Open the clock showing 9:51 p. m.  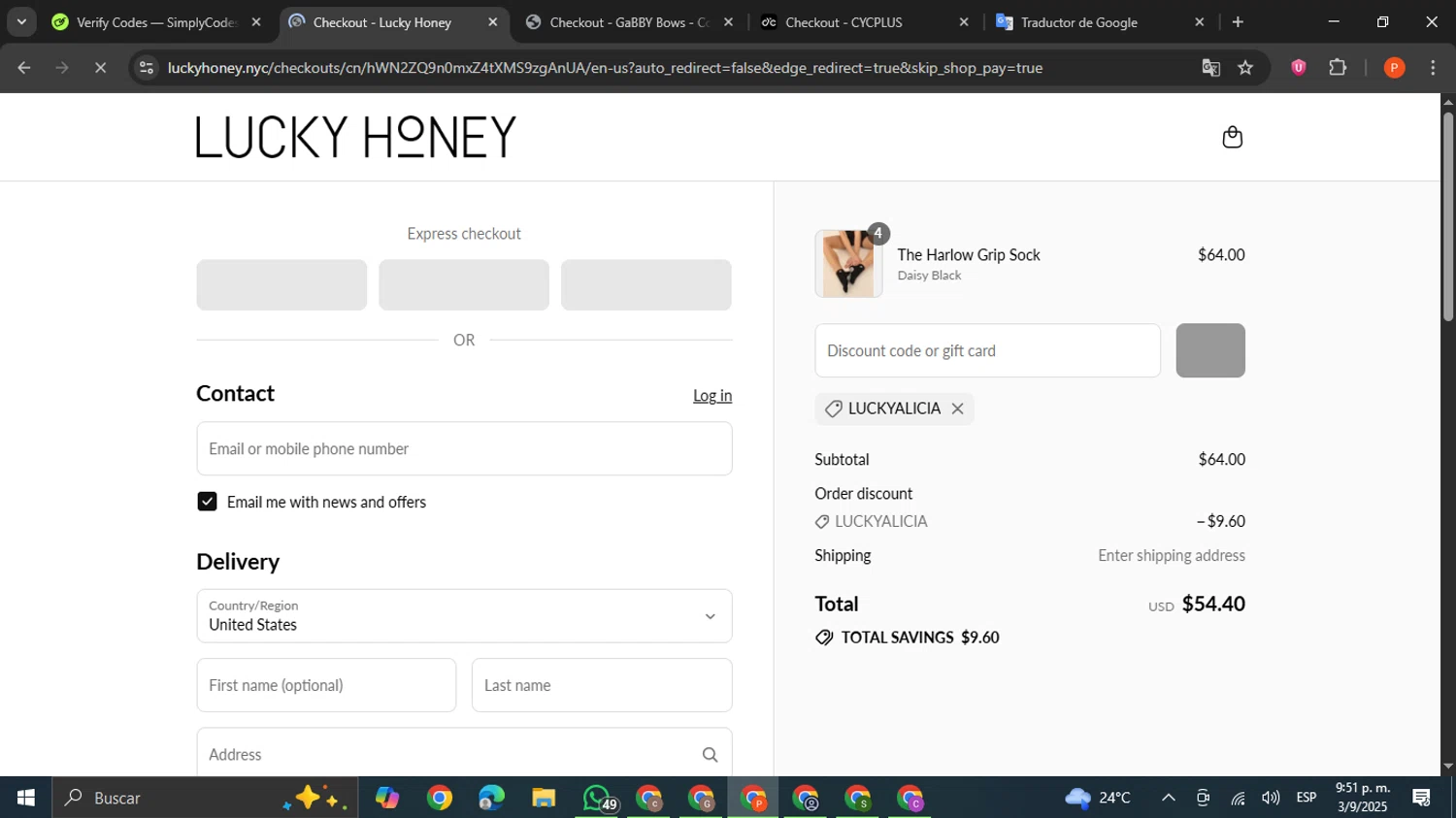[1363, 798]
